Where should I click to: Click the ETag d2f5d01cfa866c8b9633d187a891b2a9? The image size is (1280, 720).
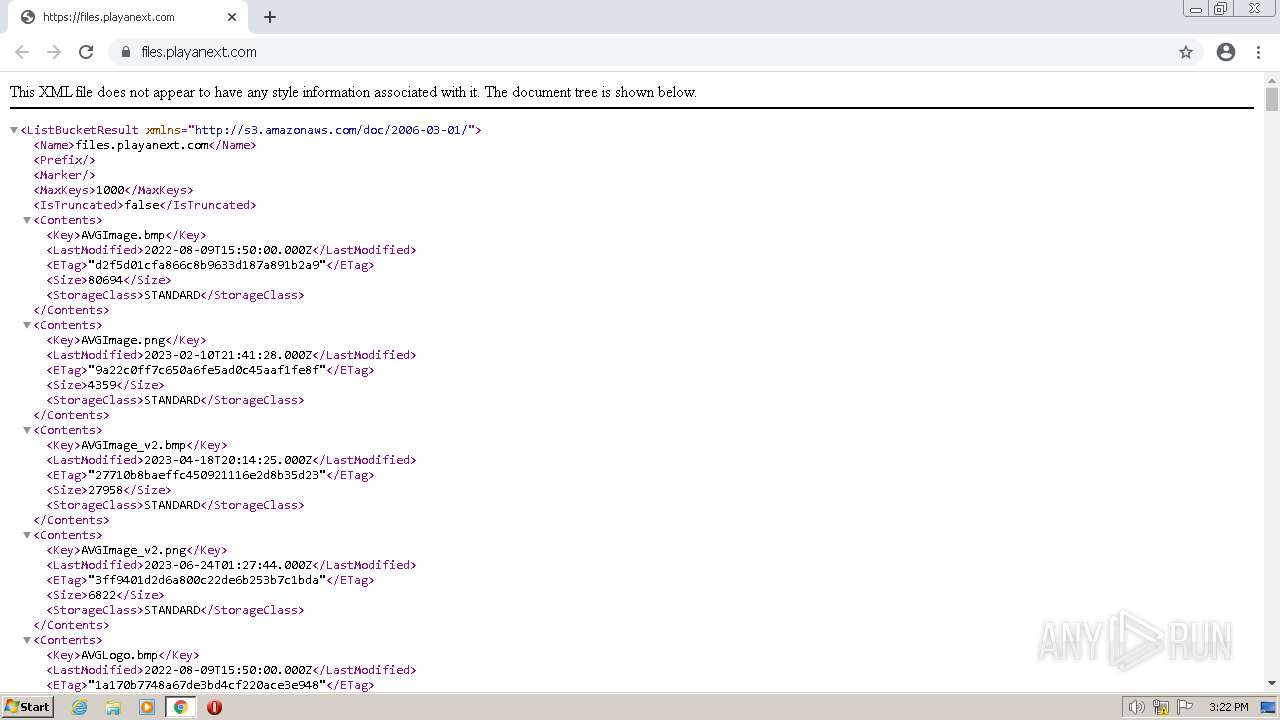pyautogui.click(x=207, y=265)
